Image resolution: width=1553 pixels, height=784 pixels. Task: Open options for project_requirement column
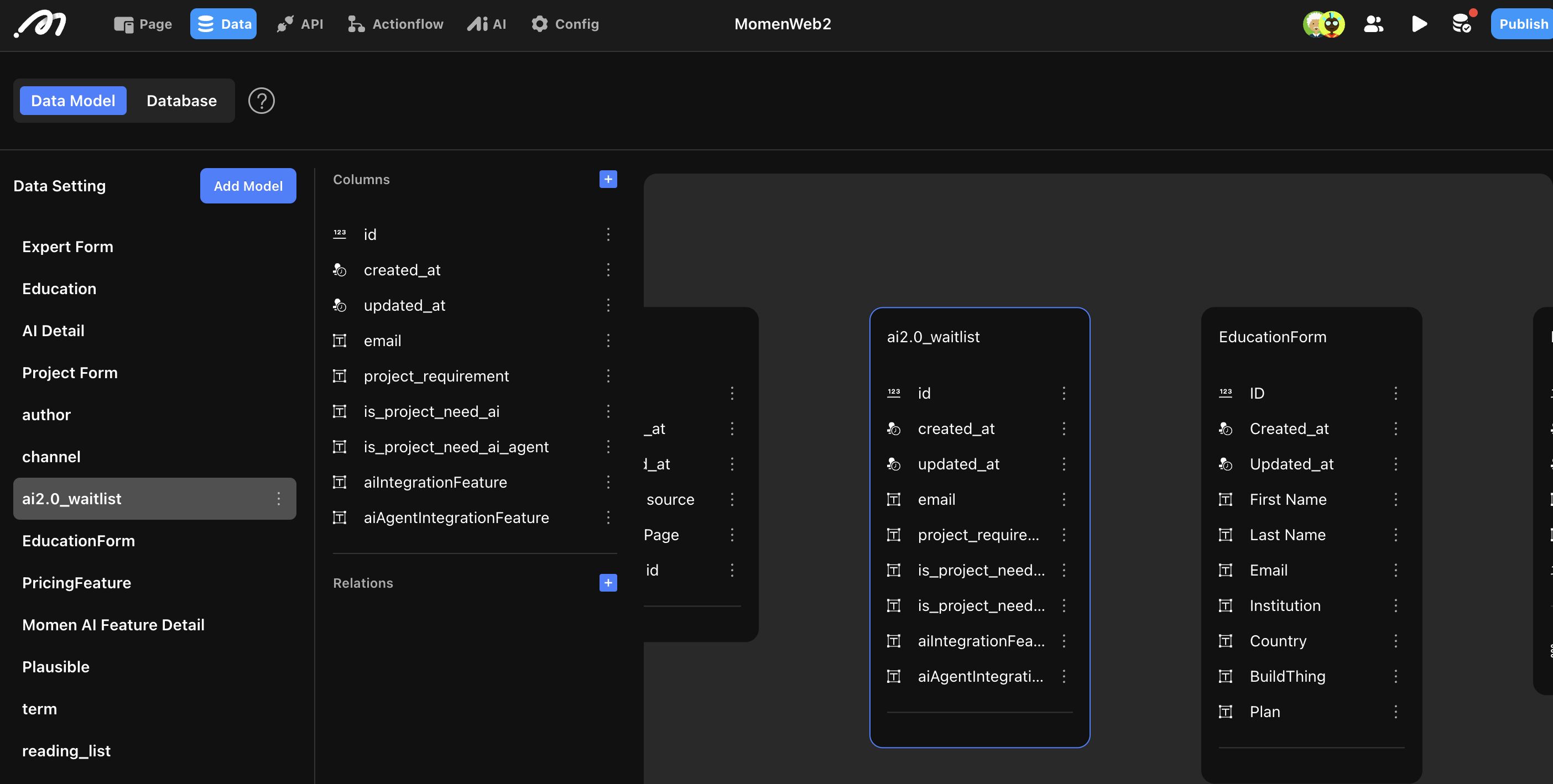[608, 376]
